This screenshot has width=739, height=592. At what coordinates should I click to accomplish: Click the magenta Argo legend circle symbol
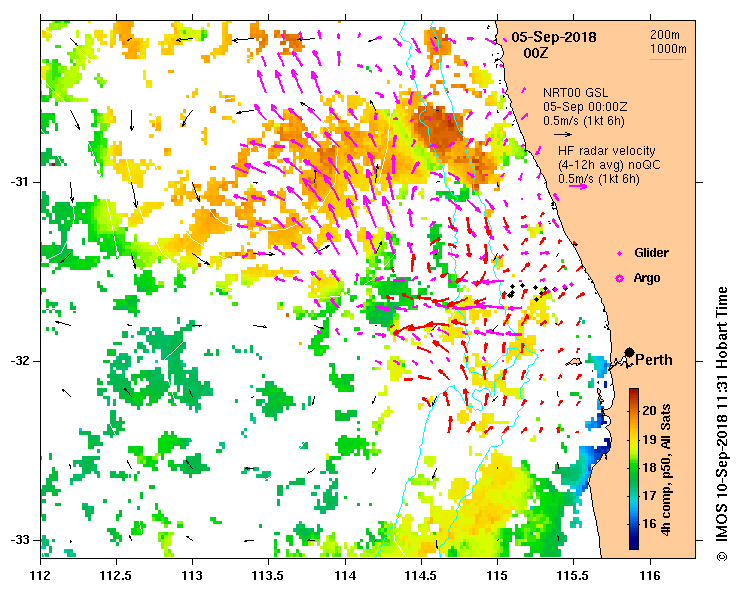coord(620,279)
